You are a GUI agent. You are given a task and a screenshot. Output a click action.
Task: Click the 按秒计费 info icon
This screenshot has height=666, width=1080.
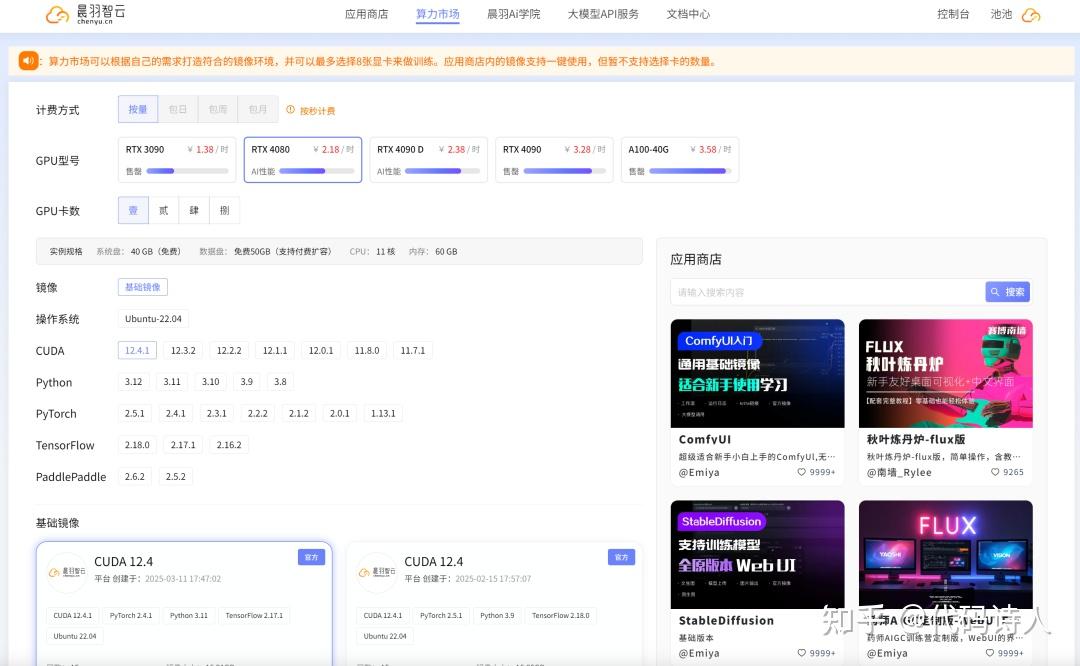coord(291,111)
